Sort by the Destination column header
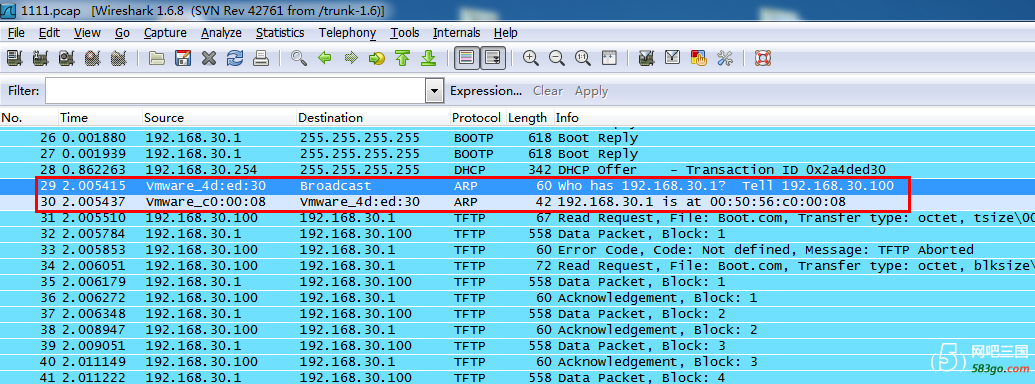This screenshot has width=1035, height=384. pyautogui.click(x=373, y=118)
